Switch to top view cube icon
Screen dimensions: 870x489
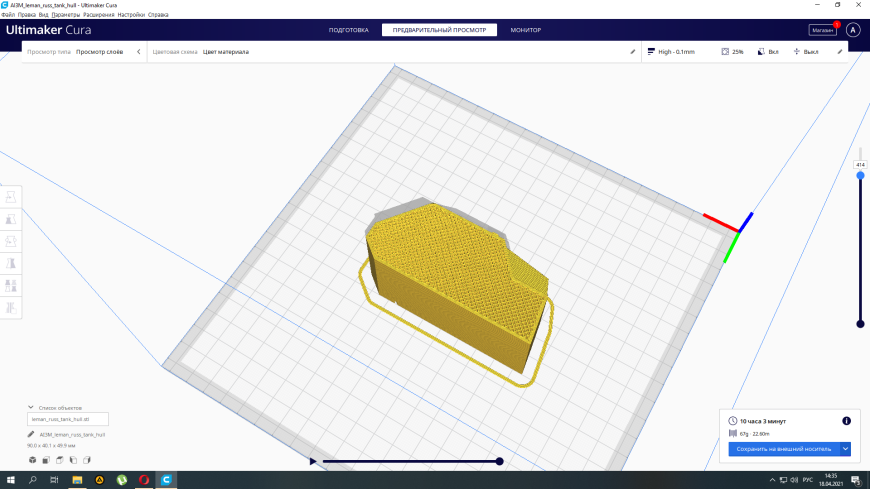[59, 460]
